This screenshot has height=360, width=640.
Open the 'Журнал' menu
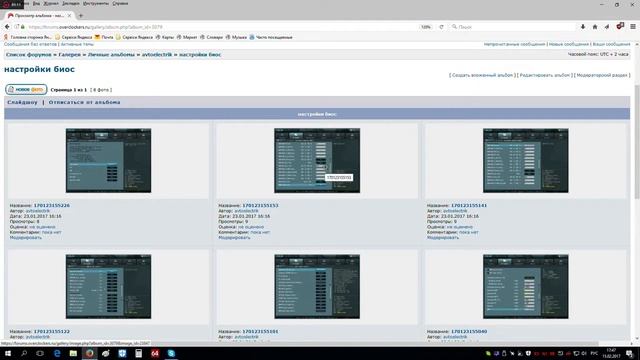[x=51, y=3]
